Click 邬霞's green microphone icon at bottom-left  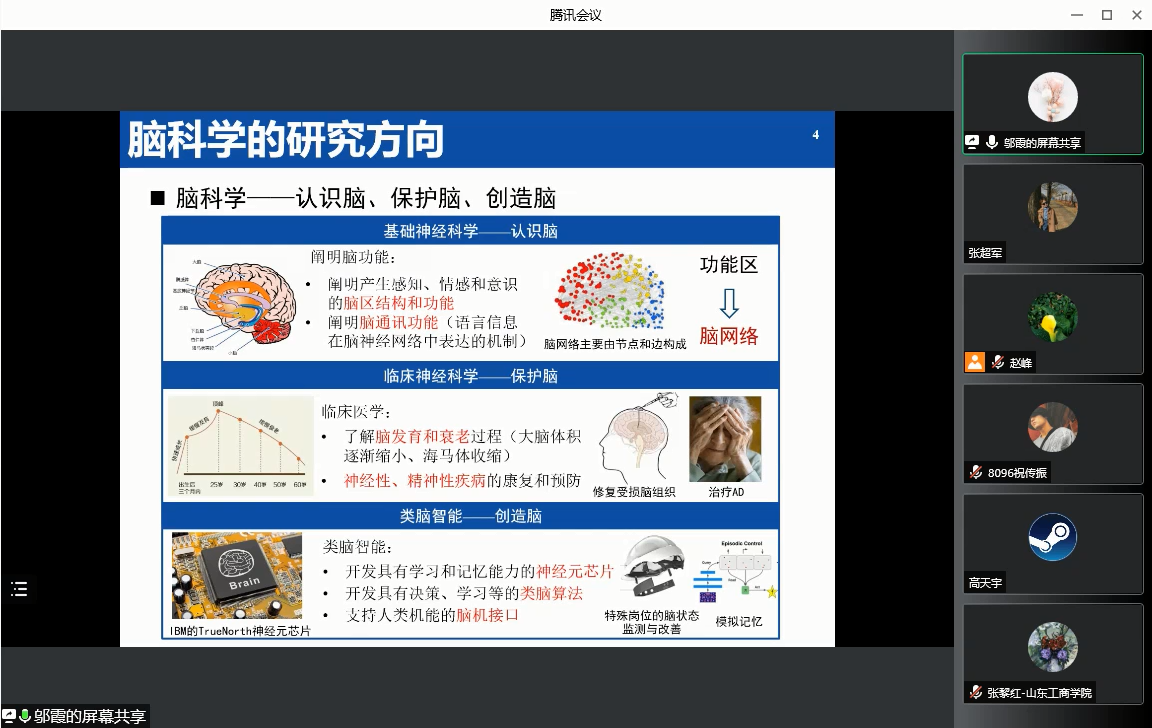point(25,716)
